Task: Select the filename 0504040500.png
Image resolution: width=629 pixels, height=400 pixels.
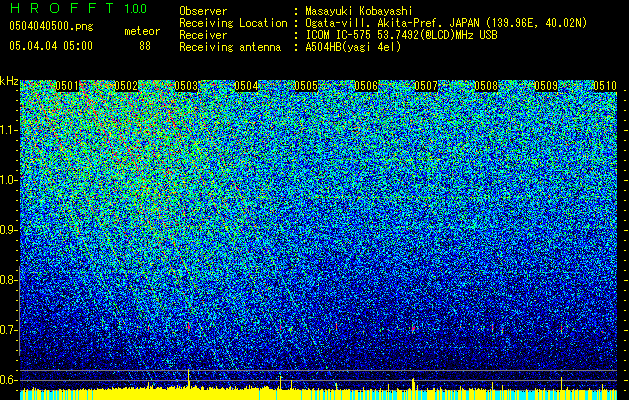Action: pyautogui.click(x=51, y=27)
